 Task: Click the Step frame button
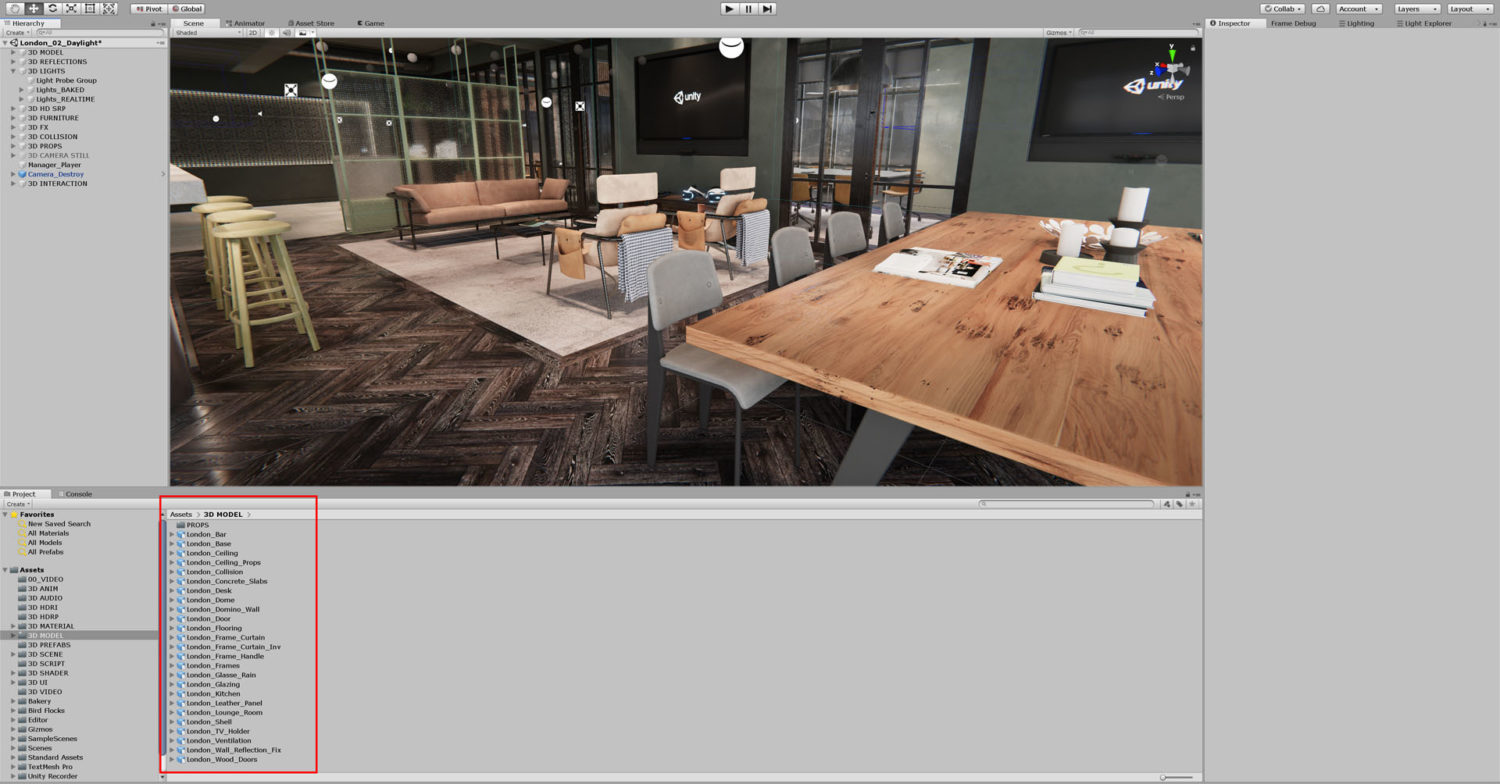767,8
